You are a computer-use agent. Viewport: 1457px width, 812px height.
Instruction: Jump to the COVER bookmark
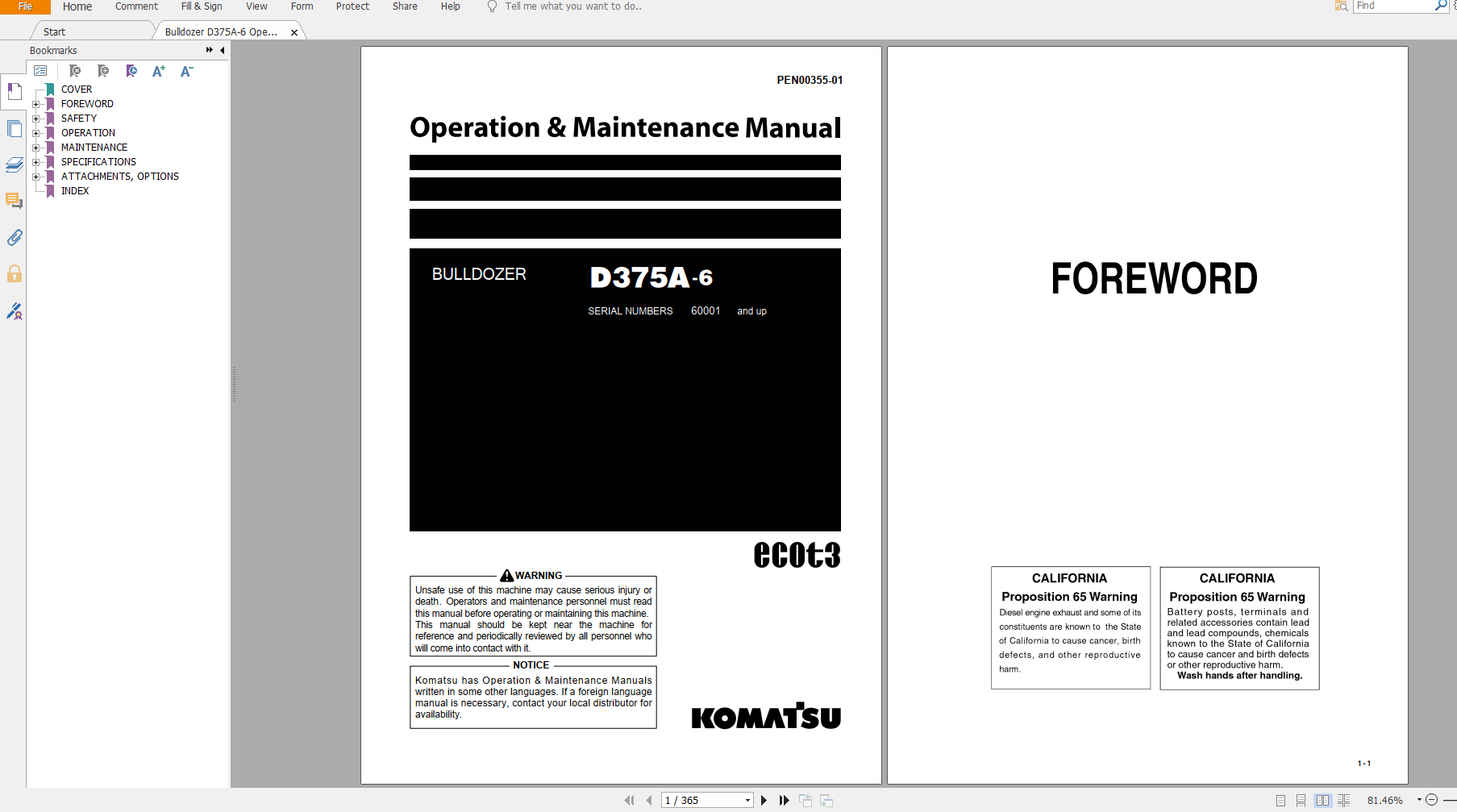[x=77, y=90]
